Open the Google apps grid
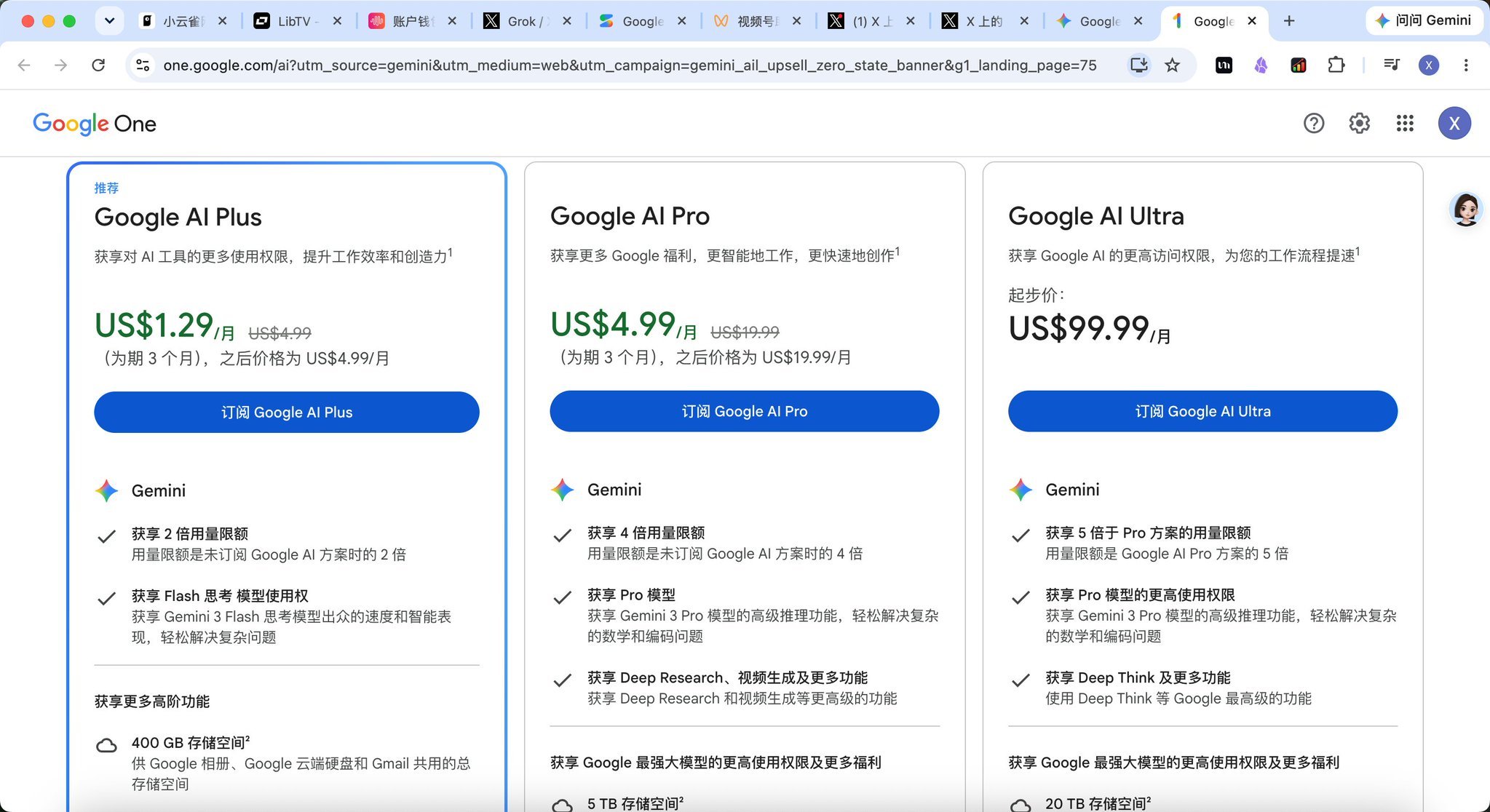The image size is (1490, 812). point(1405,124)
